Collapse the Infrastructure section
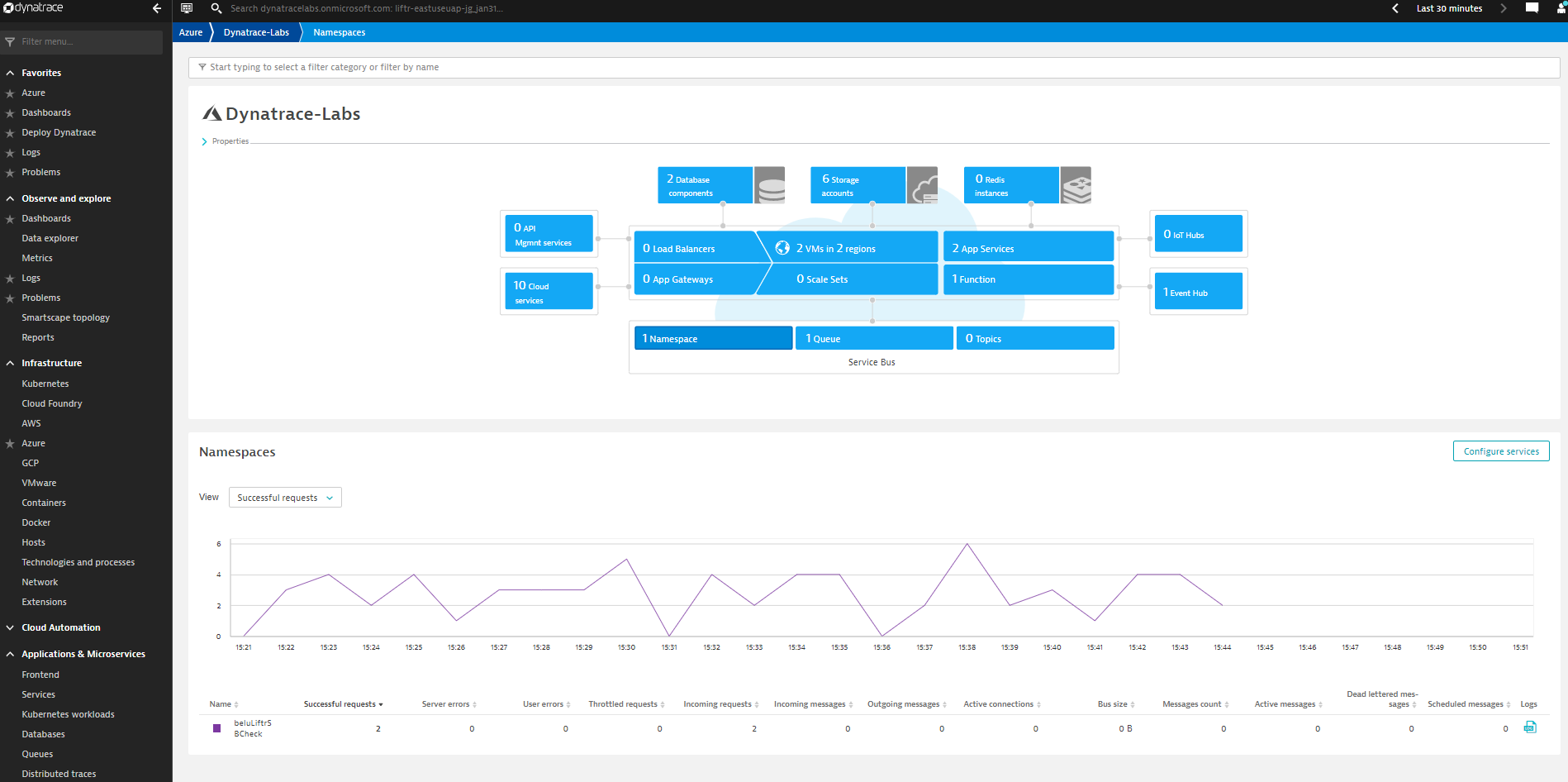1568x782 pixels. coord(10,363)
